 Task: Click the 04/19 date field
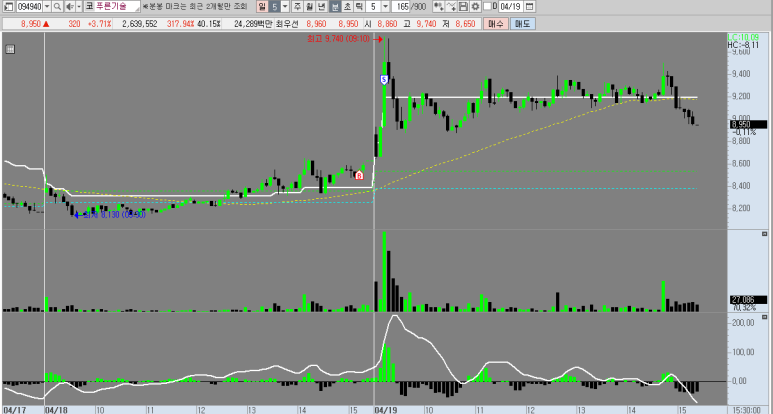510,6
